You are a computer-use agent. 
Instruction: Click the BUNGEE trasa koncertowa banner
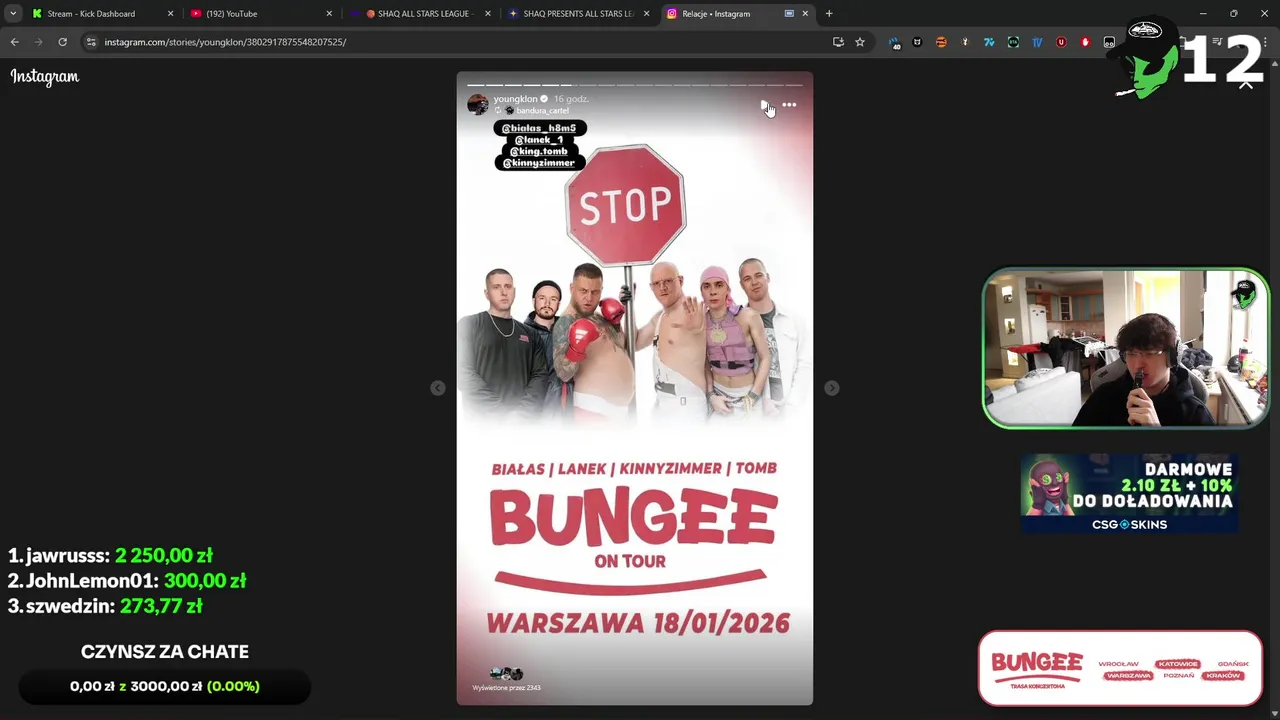pos(1120,668)
